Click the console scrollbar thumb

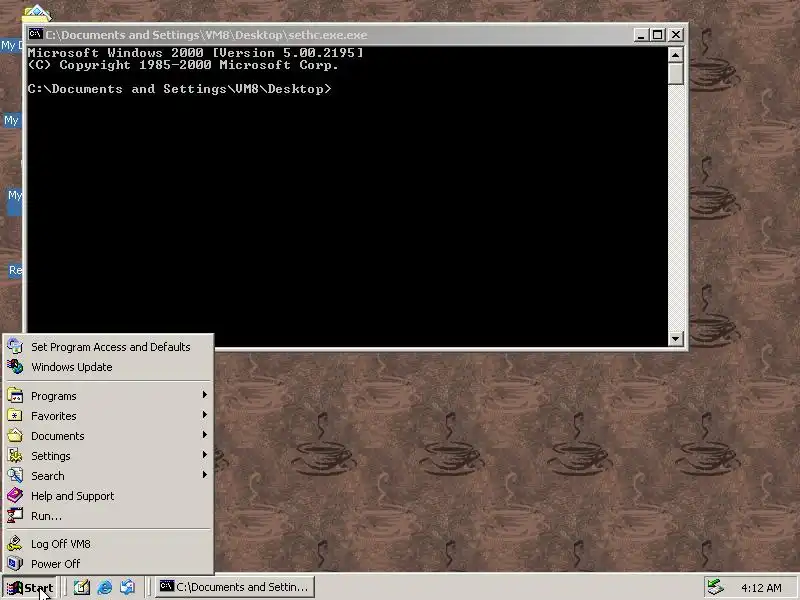click(676, 73)
